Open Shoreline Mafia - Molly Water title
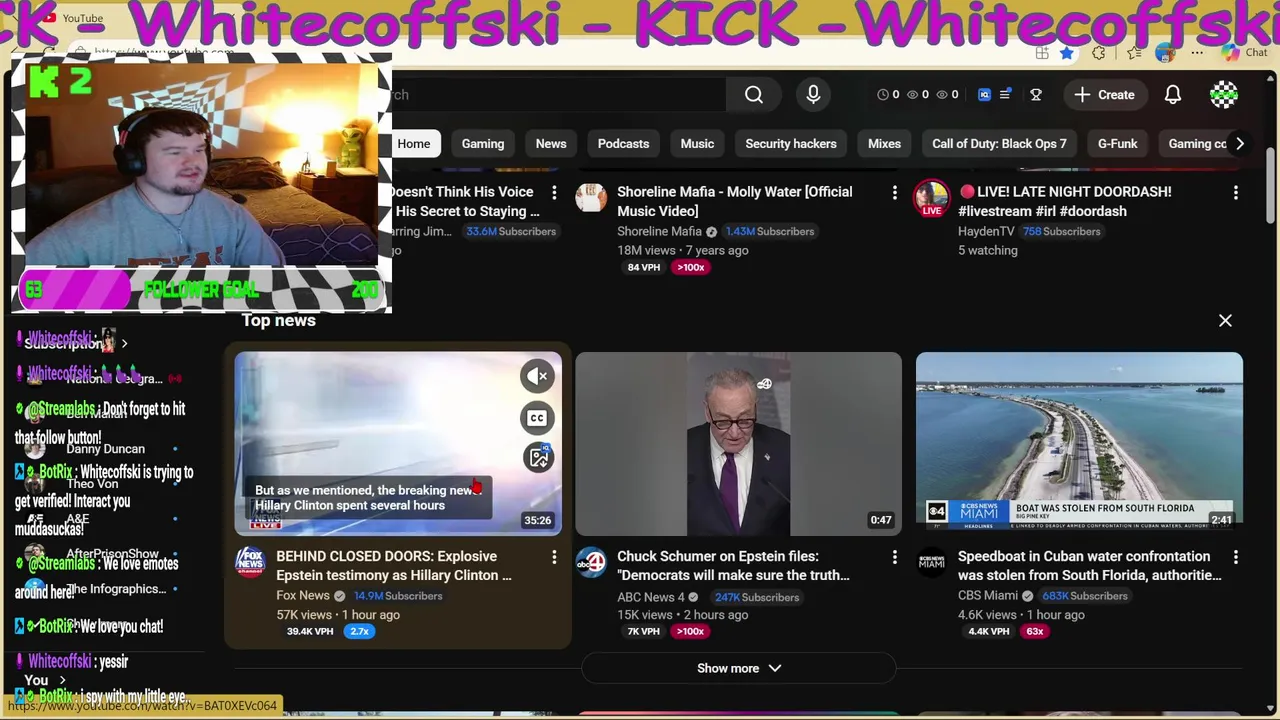The image size is (1280, 720). click(734, 201)
